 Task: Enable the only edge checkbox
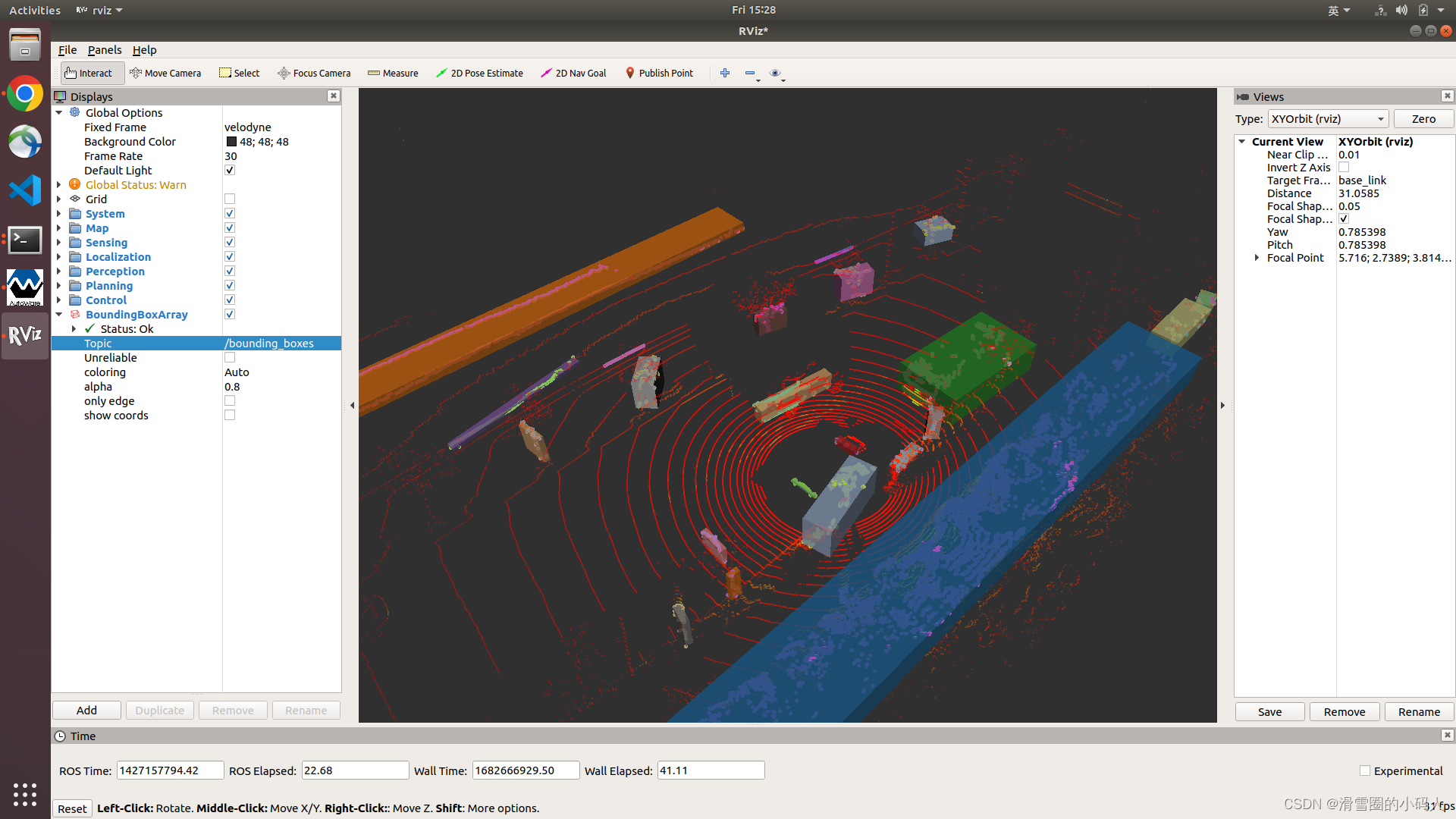point(230,400)
